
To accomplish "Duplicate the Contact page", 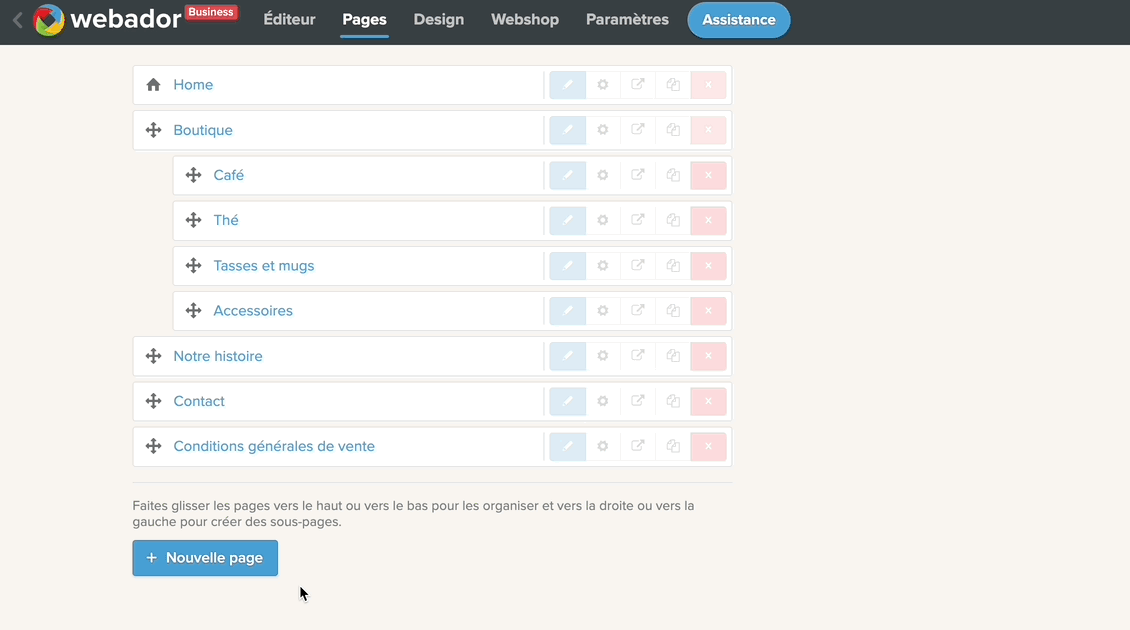I will pyautogui.click(x=673, y=401).
